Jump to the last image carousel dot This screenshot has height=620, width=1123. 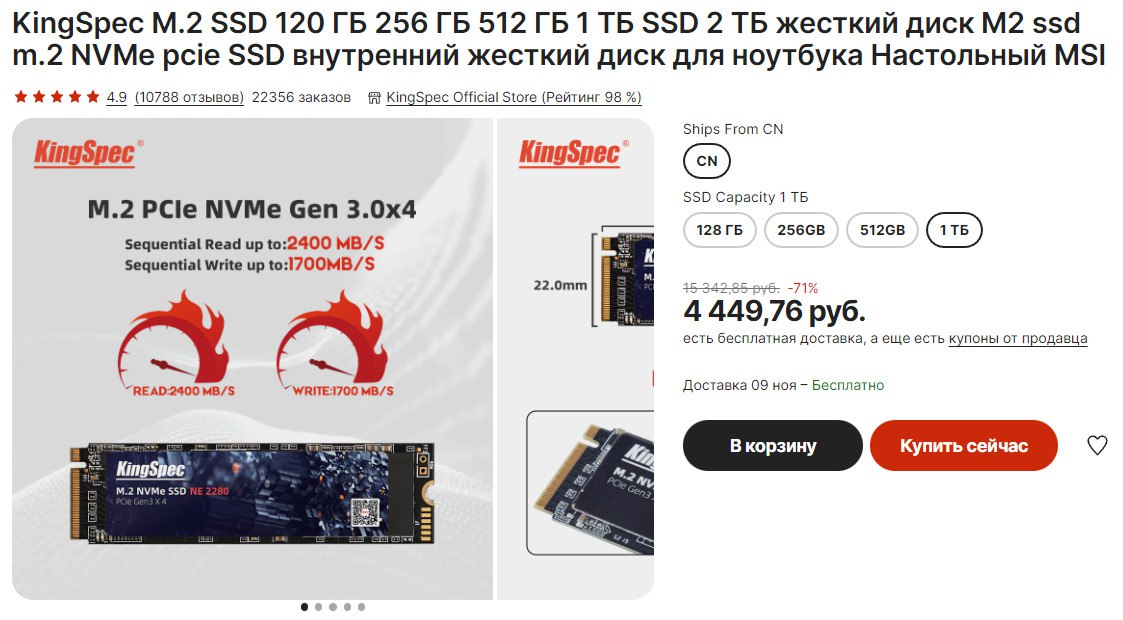point(362,607)
